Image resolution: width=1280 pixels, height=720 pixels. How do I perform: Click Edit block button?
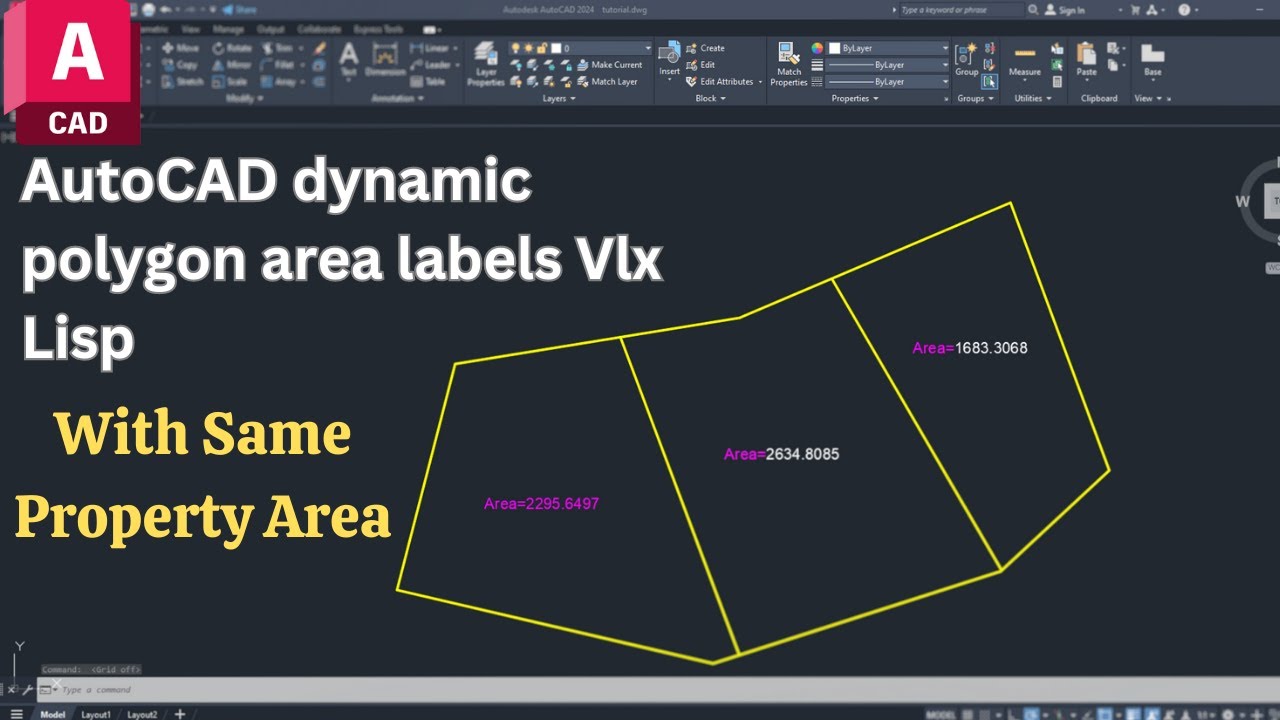(701, 65)
